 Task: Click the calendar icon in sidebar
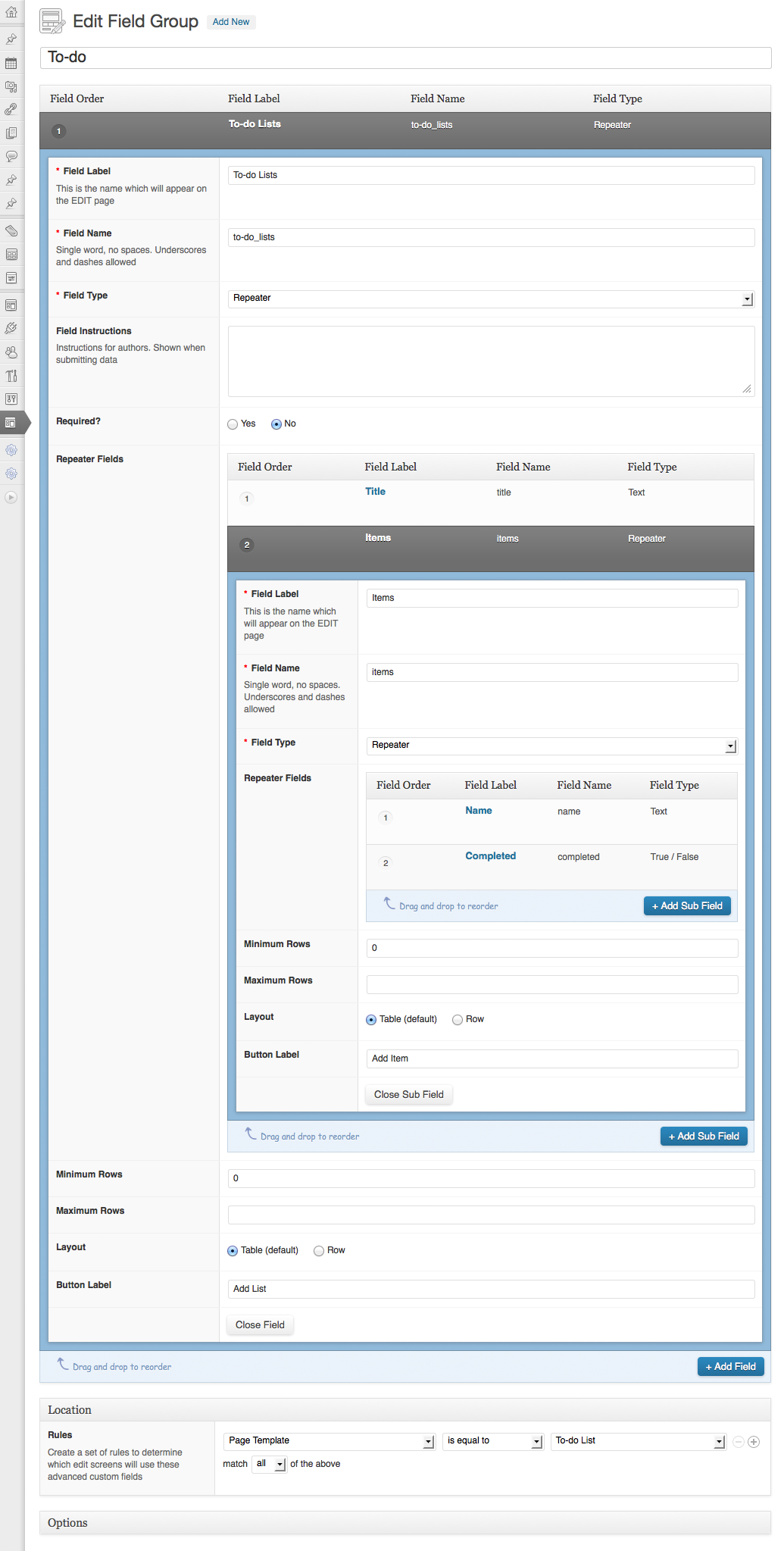click(11, 63)
